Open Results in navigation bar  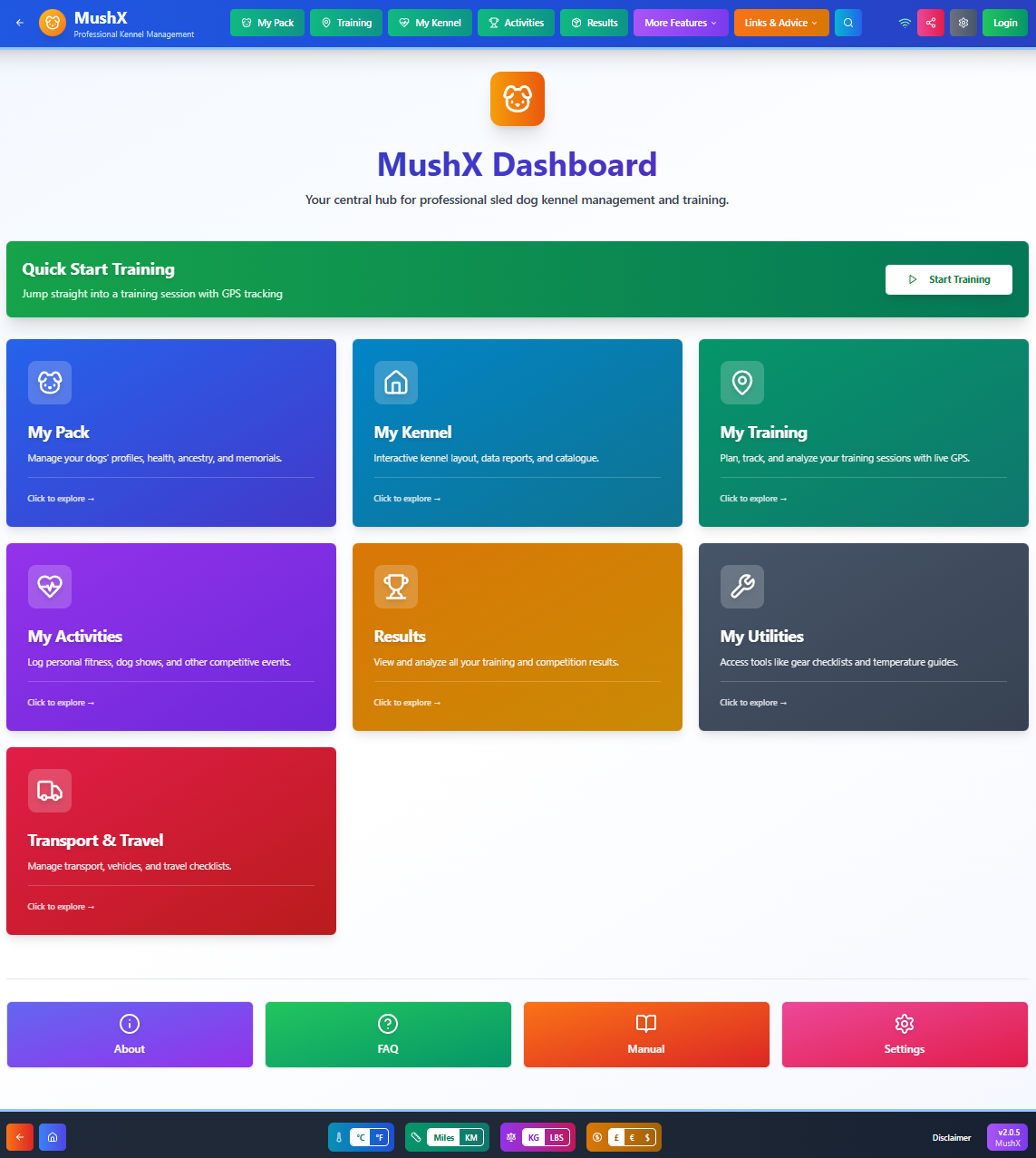pos(595,23)
